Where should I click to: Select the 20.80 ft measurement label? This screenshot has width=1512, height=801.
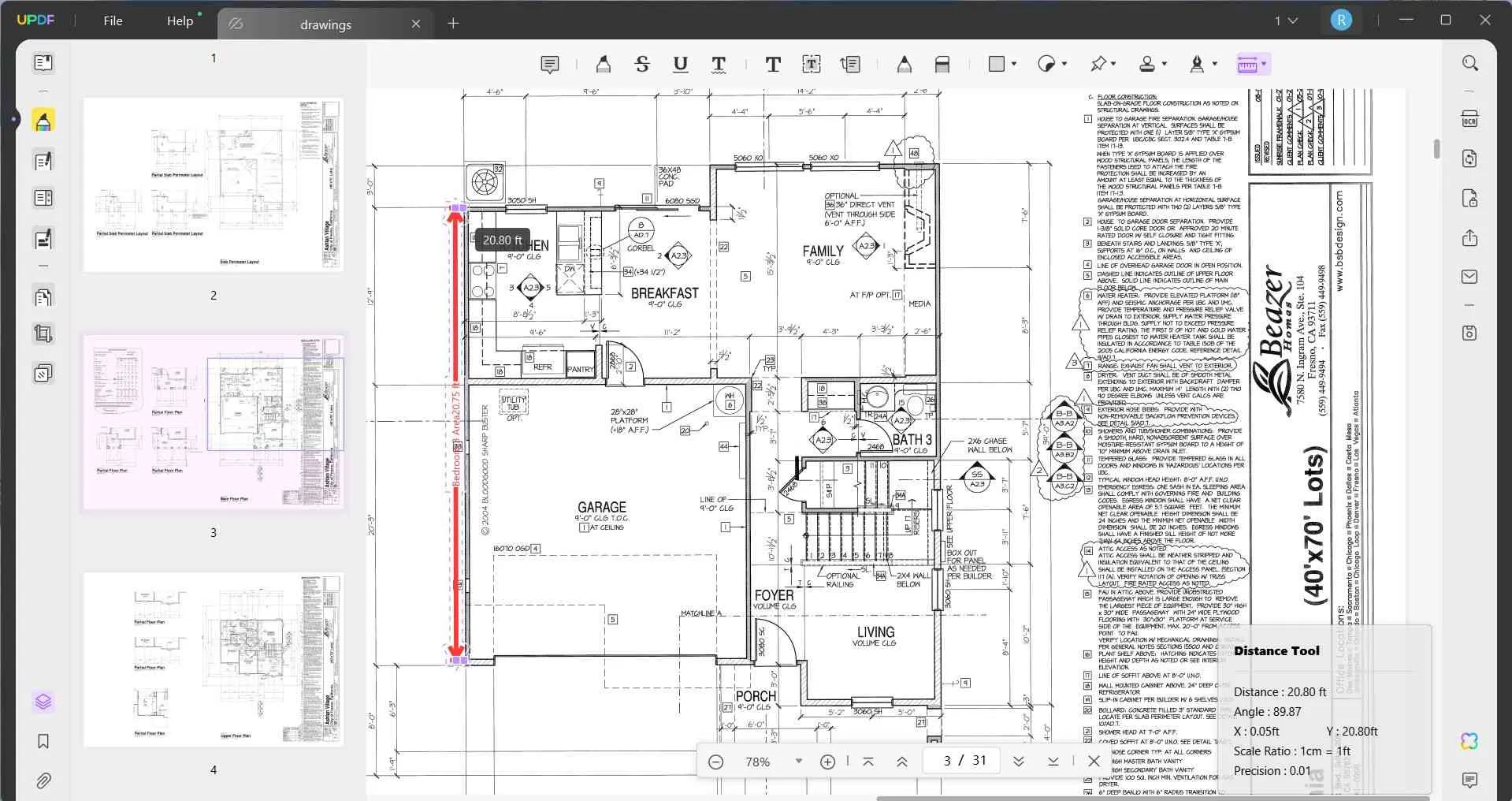pos(502,240)
